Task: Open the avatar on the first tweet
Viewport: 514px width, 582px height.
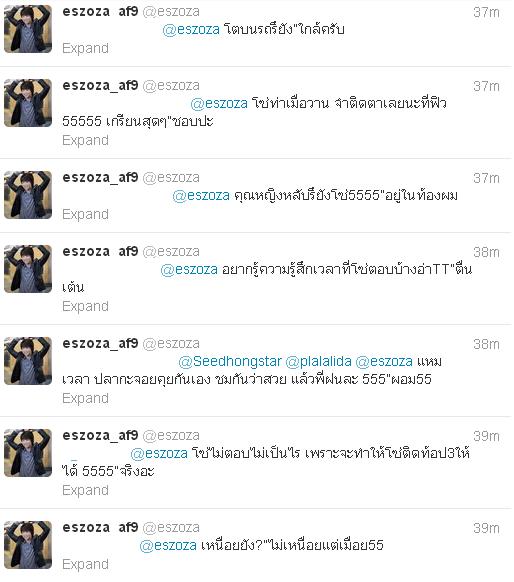Action: 28,29
